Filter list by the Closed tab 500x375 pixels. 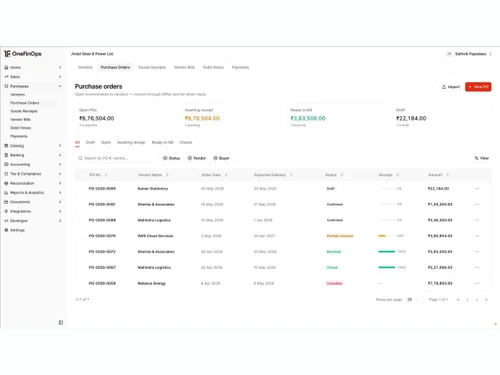pos(186,142)
